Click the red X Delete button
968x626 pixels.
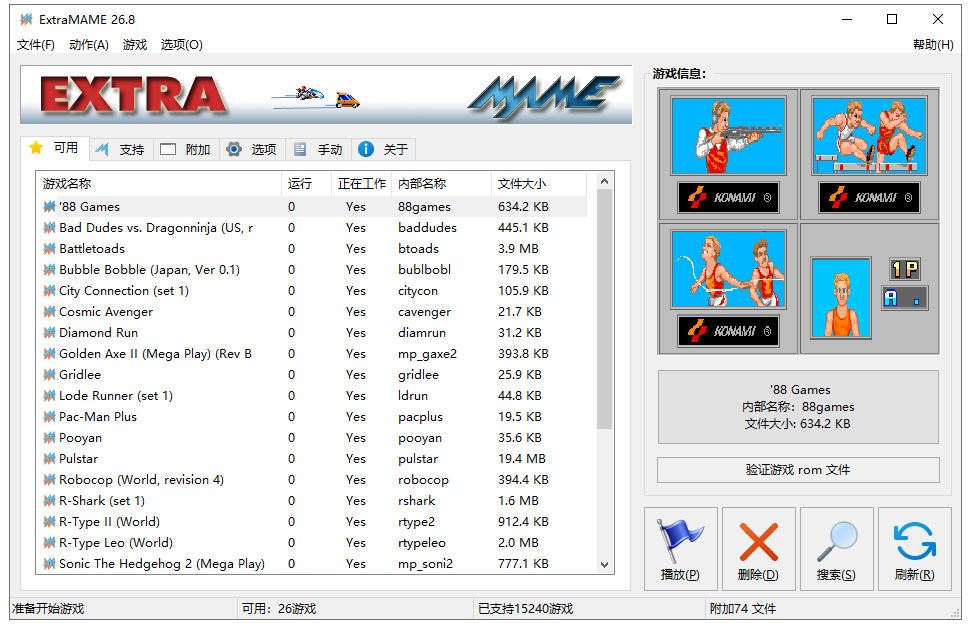point(758,548)
